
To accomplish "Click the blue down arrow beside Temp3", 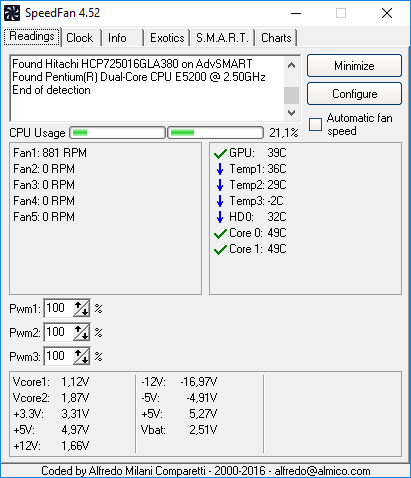I will pyautogui.click(x=220, y=201).
